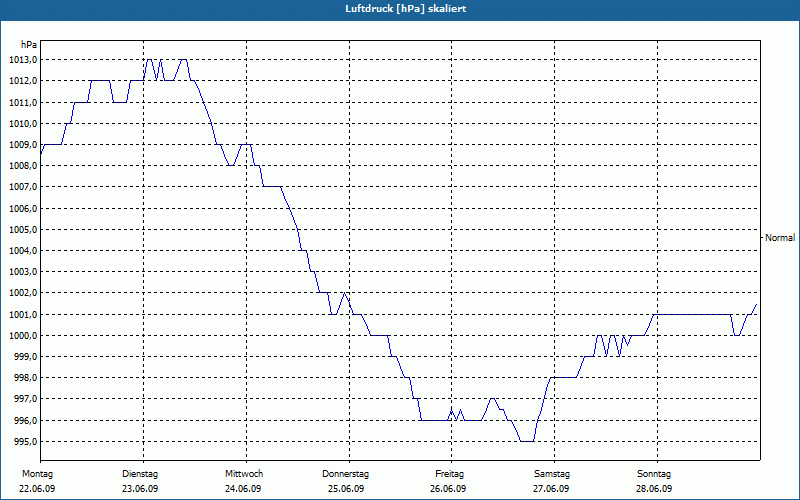Click the 1009,0 y-axis value

point(23,144)
